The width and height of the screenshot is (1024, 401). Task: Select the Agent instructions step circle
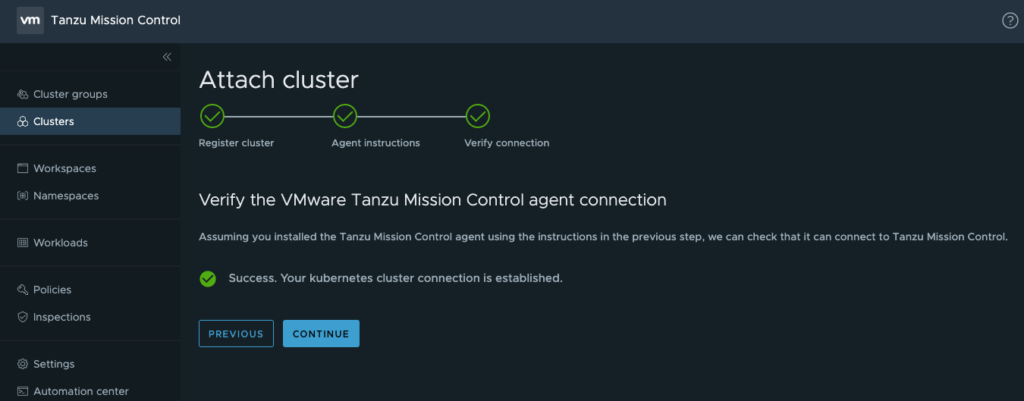point(345,116)
